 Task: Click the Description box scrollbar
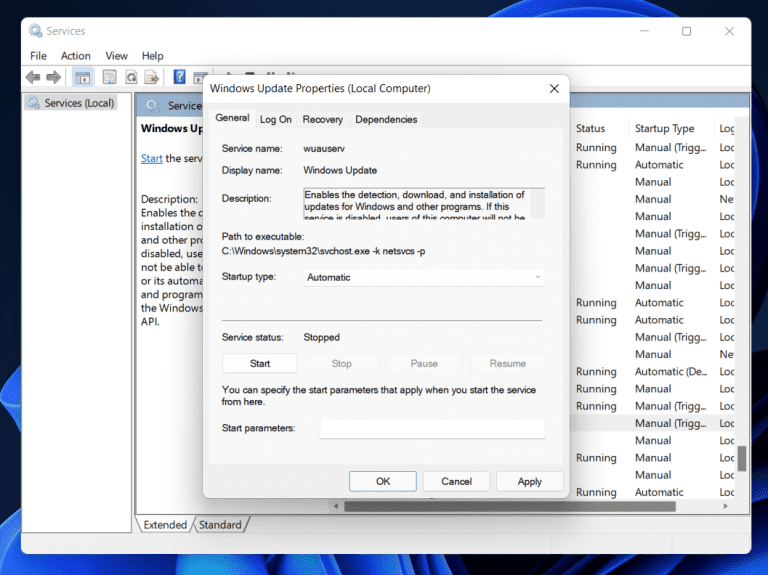537,203
